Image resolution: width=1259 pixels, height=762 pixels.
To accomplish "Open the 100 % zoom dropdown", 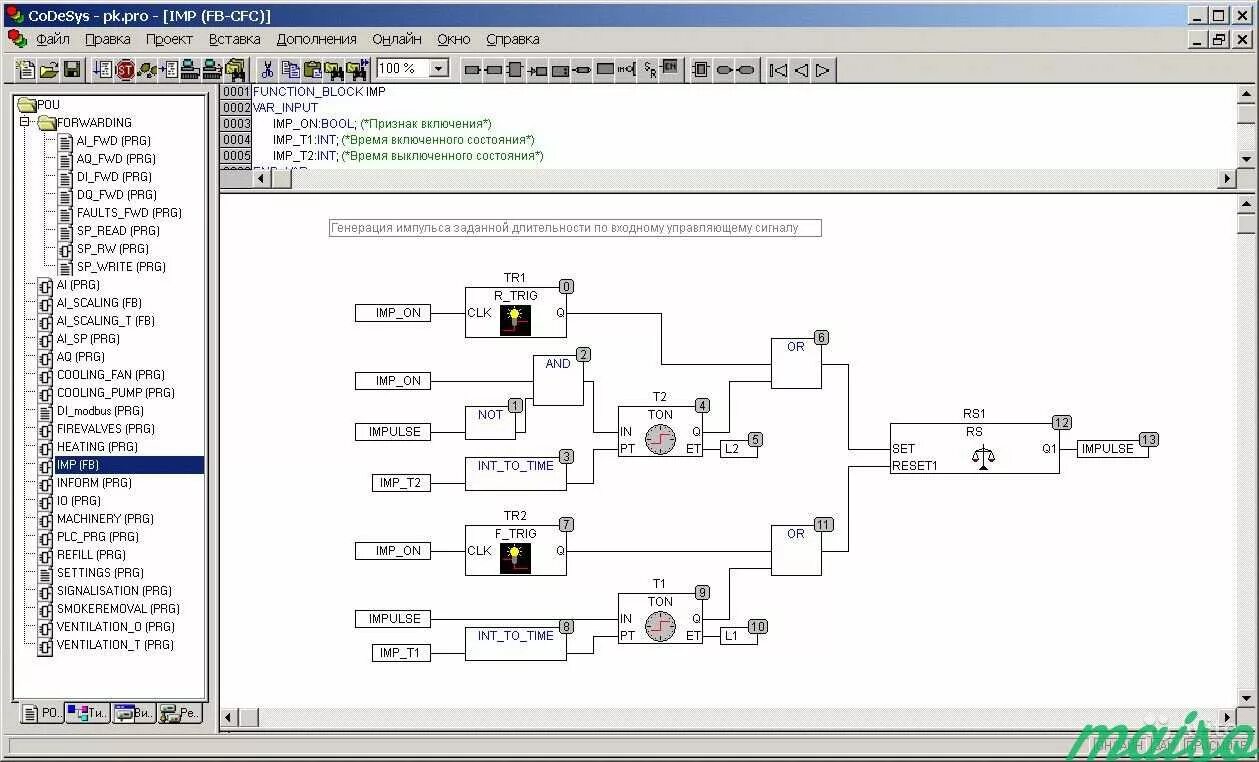I will tap(438, 69).
